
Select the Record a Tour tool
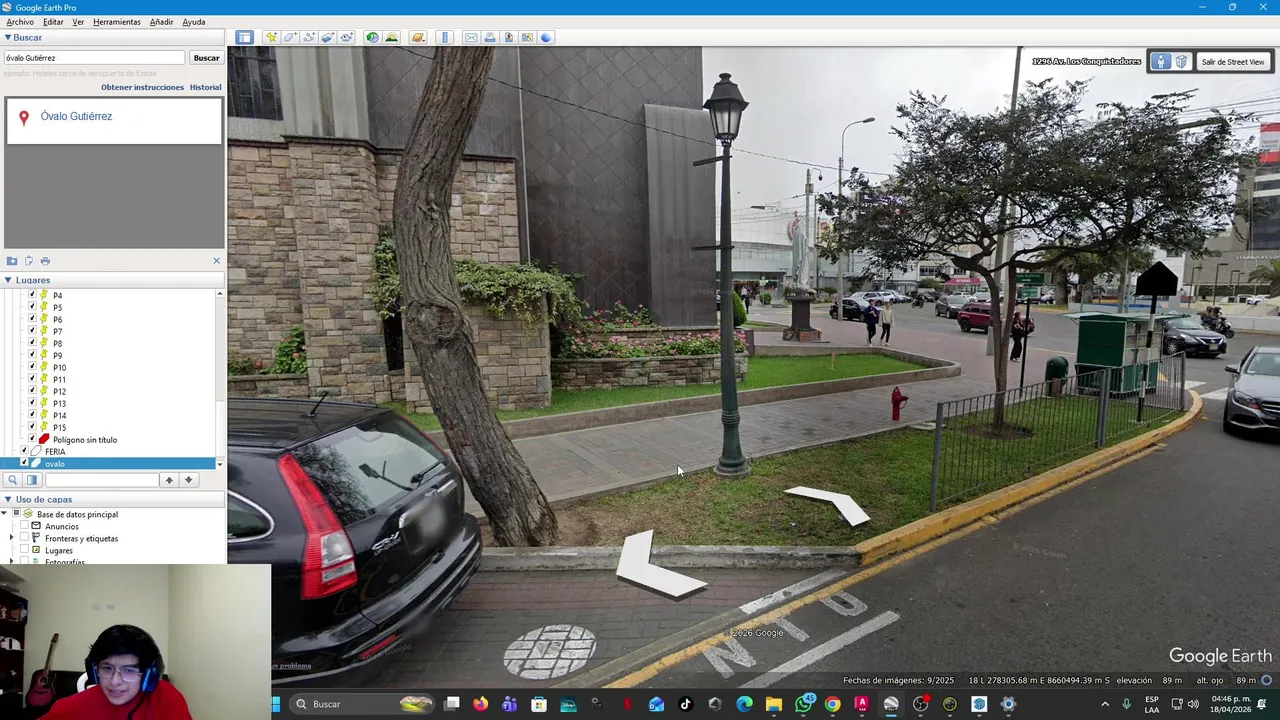pos(346,37)
